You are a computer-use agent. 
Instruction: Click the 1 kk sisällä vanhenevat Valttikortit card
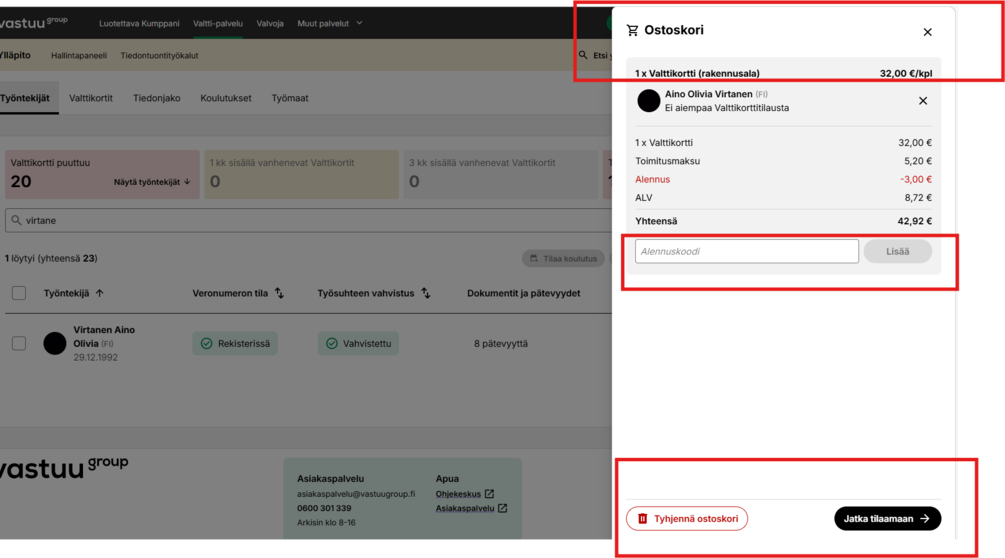click(301, 174)
